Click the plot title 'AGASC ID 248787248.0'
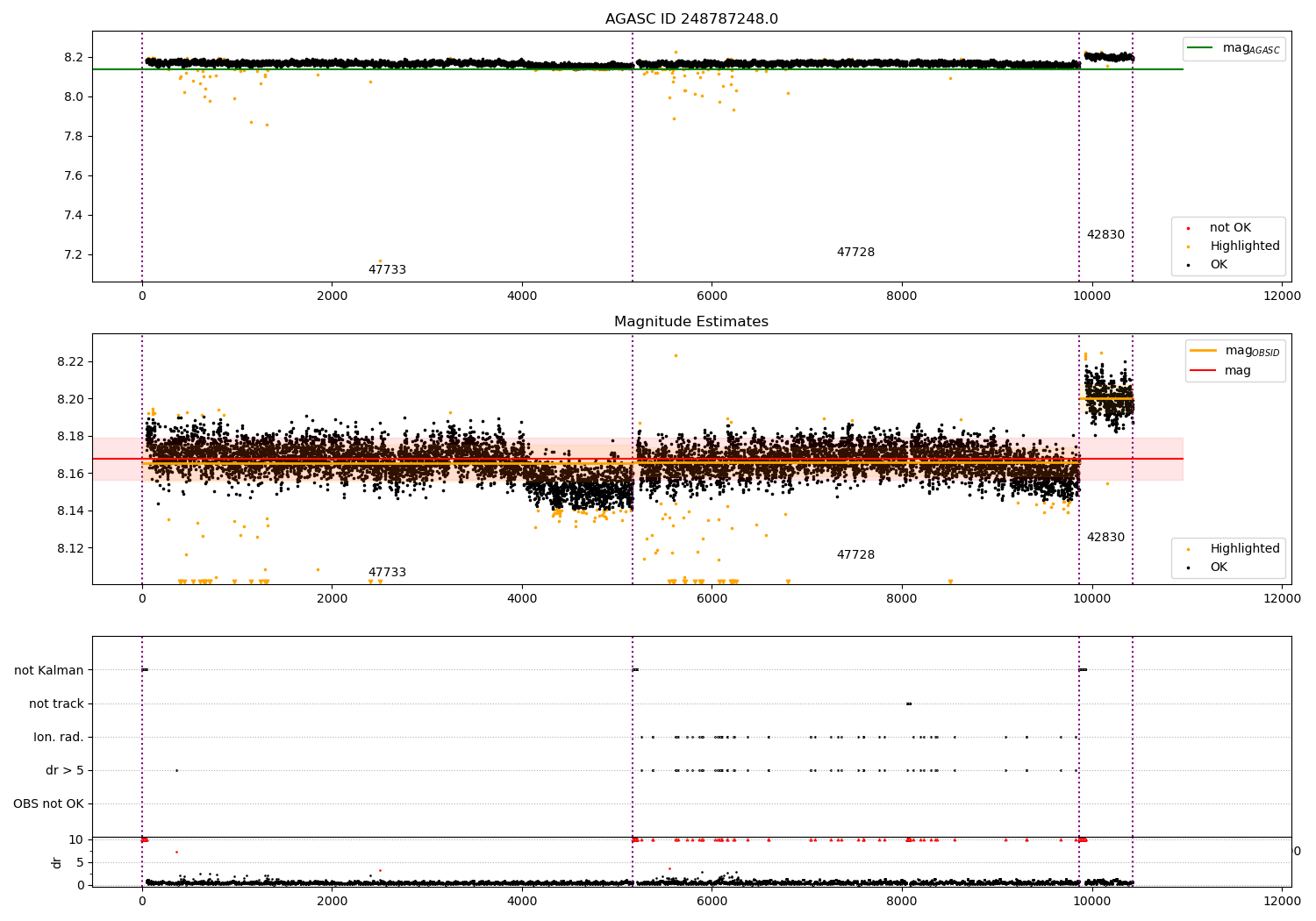 [691, 19]
